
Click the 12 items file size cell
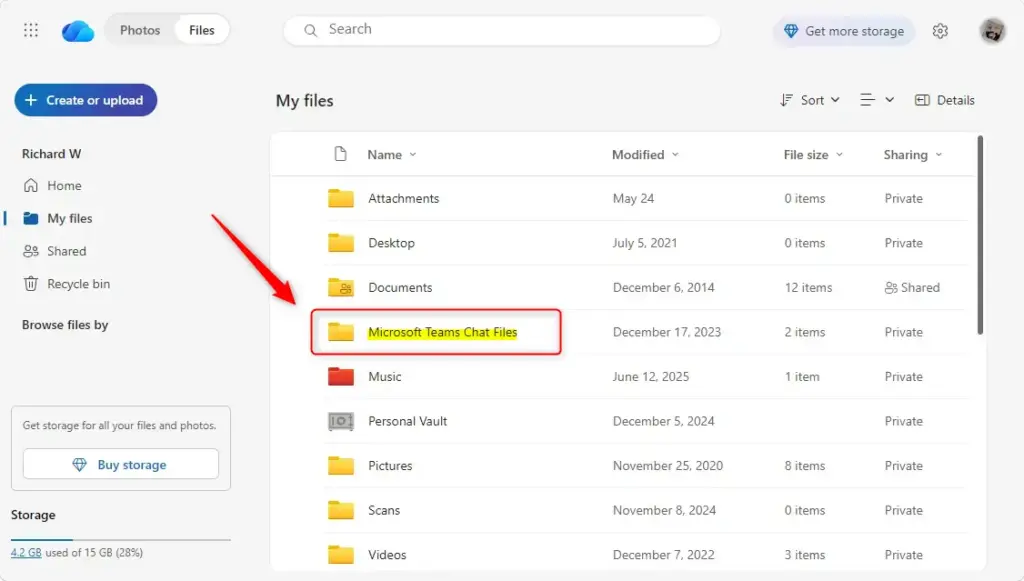tap(808, 287)
